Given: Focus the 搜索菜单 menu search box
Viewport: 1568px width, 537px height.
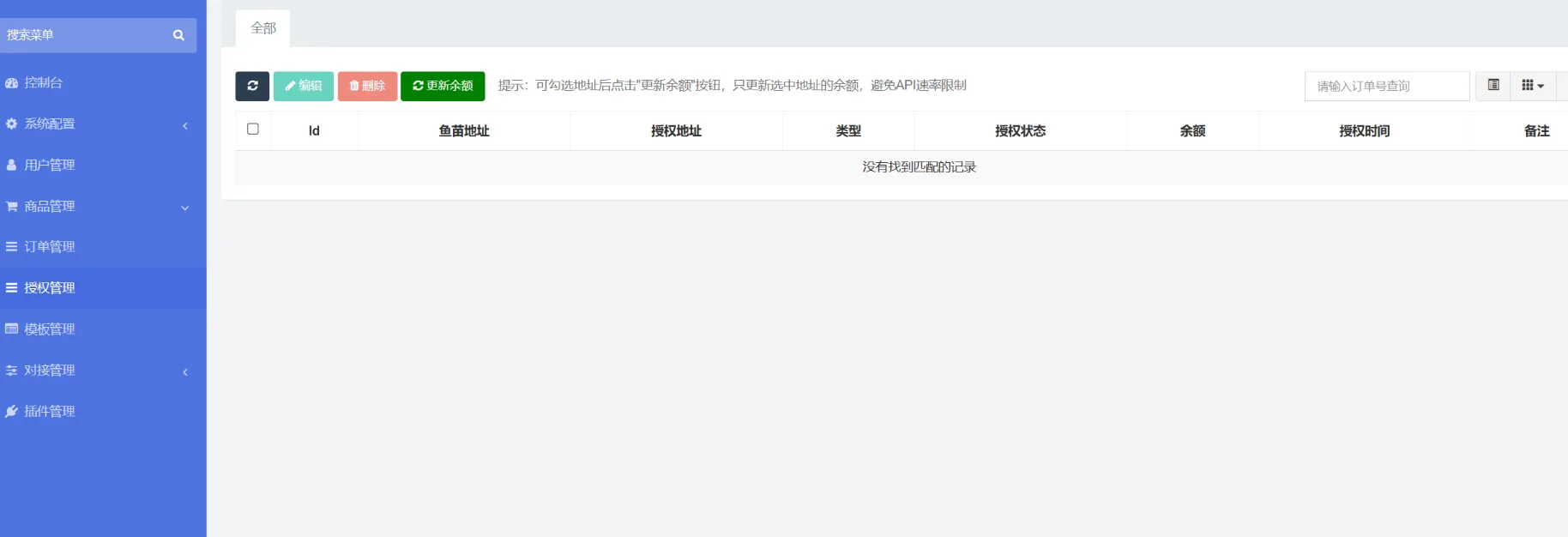Looking at the screenshot, I should 86,35.
